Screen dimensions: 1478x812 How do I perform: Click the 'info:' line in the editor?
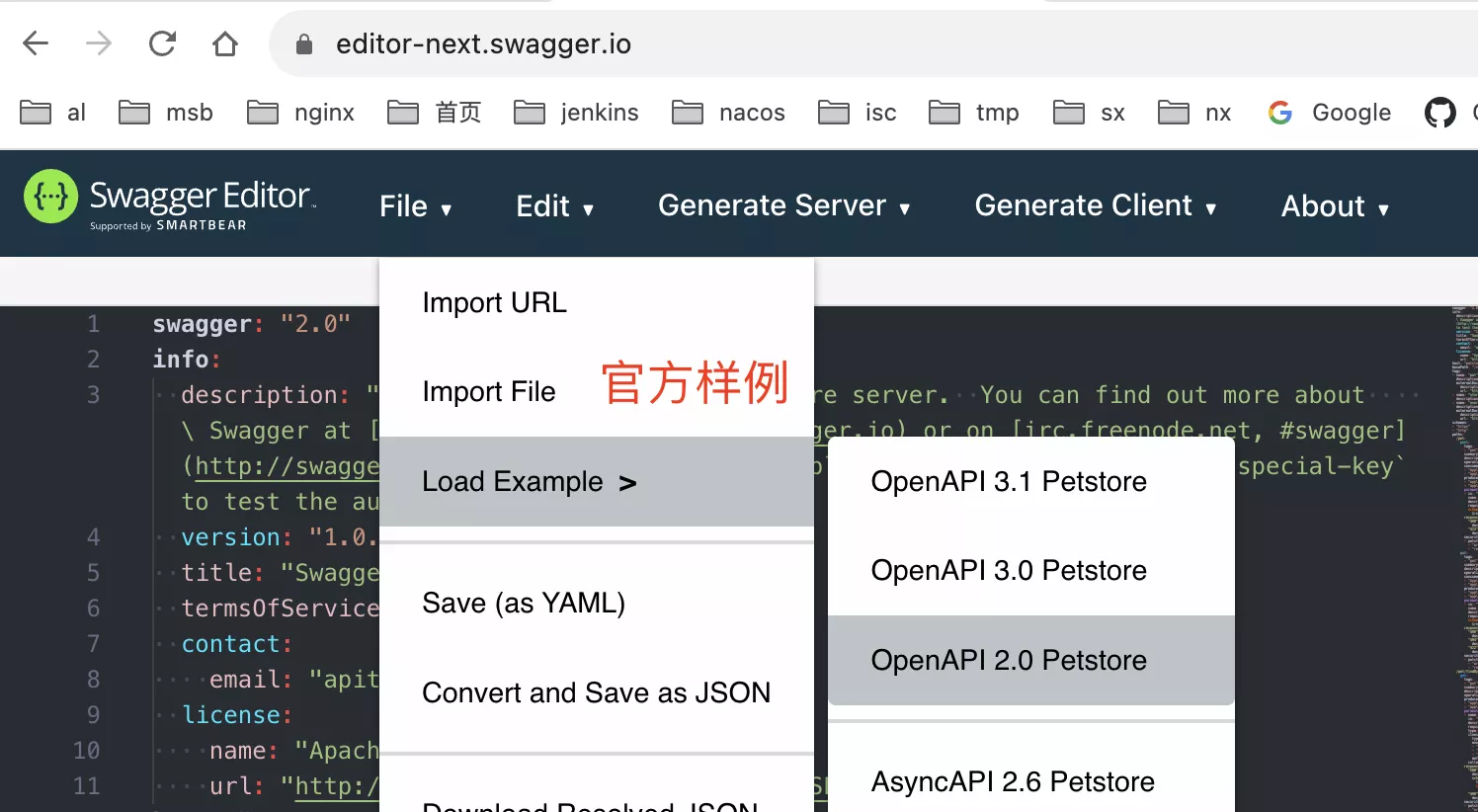[x=187, y=360]
